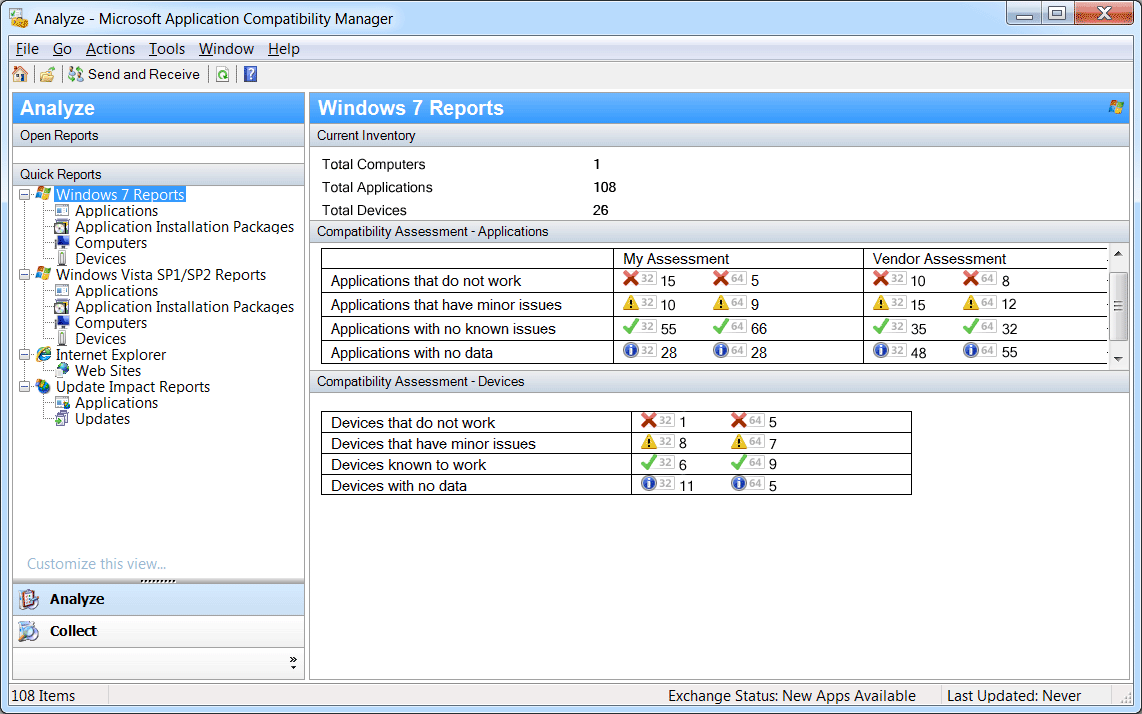
Task: Select Windows Vista SP1/SP2 Reports node
Action: (161, 275)
